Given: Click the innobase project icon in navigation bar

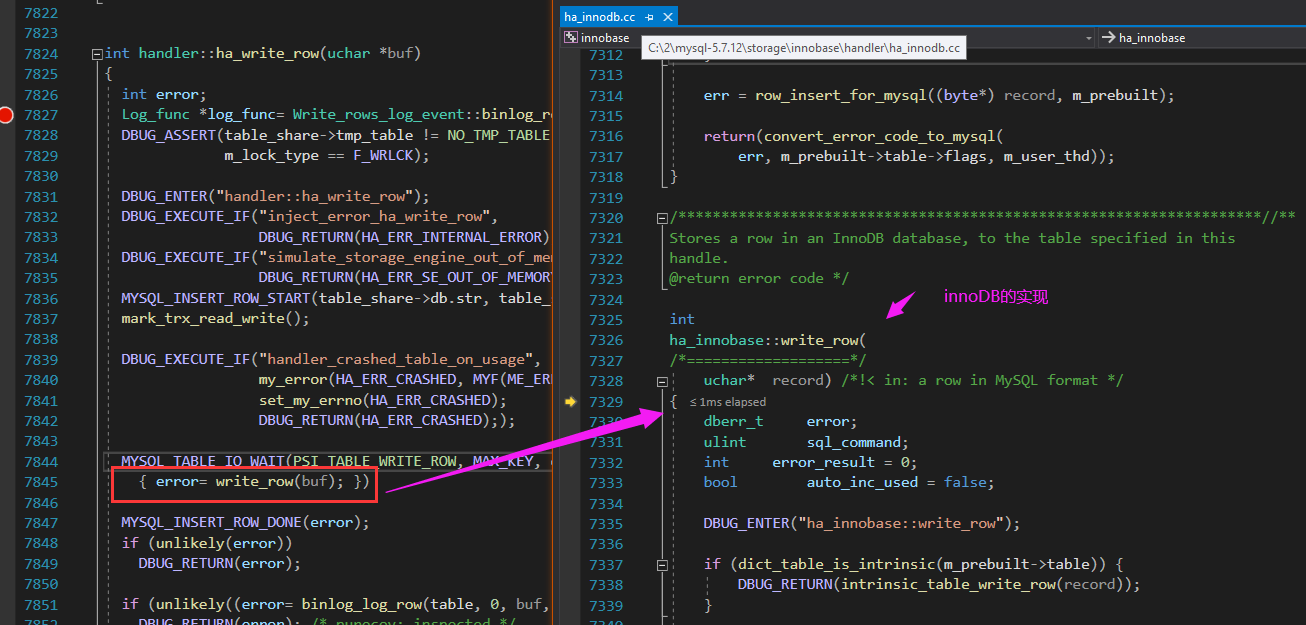Looking at the screenshot, I should pyautogui.click(x=571, y=37).
